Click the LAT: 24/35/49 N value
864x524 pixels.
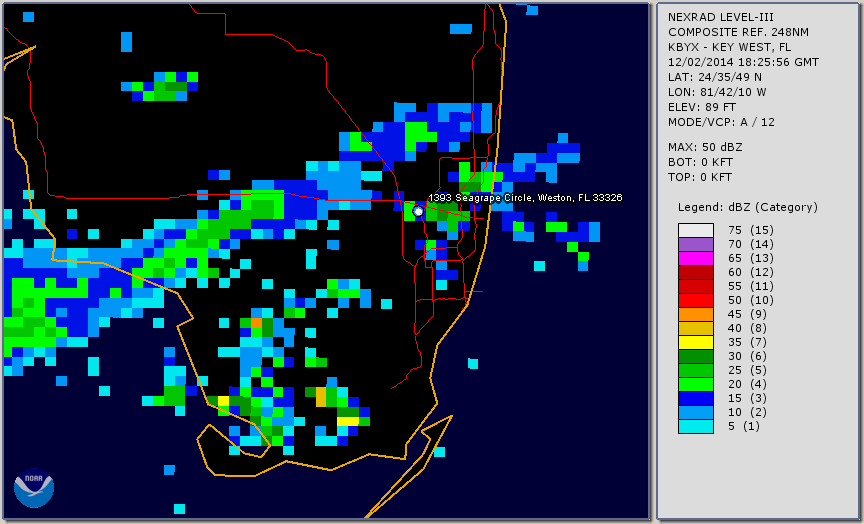pyautogui.click(x=715, y=77)
